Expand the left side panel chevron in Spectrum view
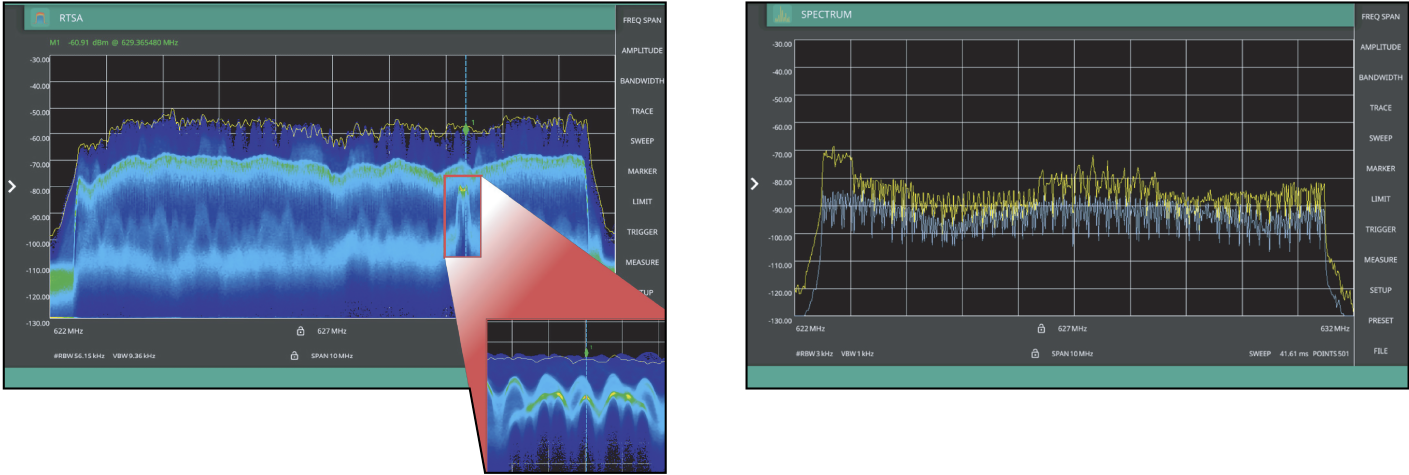The height and width of the screenshot is (475, 1409). [x=755, y=184]
